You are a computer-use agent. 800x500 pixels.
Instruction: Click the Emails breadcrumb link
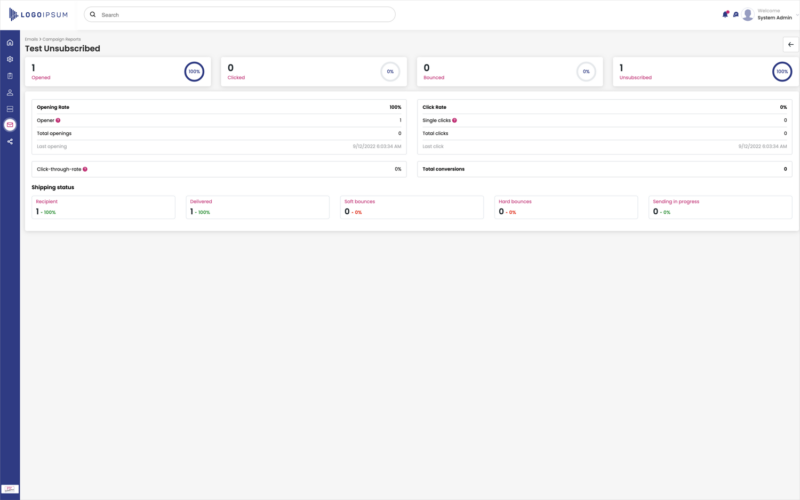pos(31,39)
